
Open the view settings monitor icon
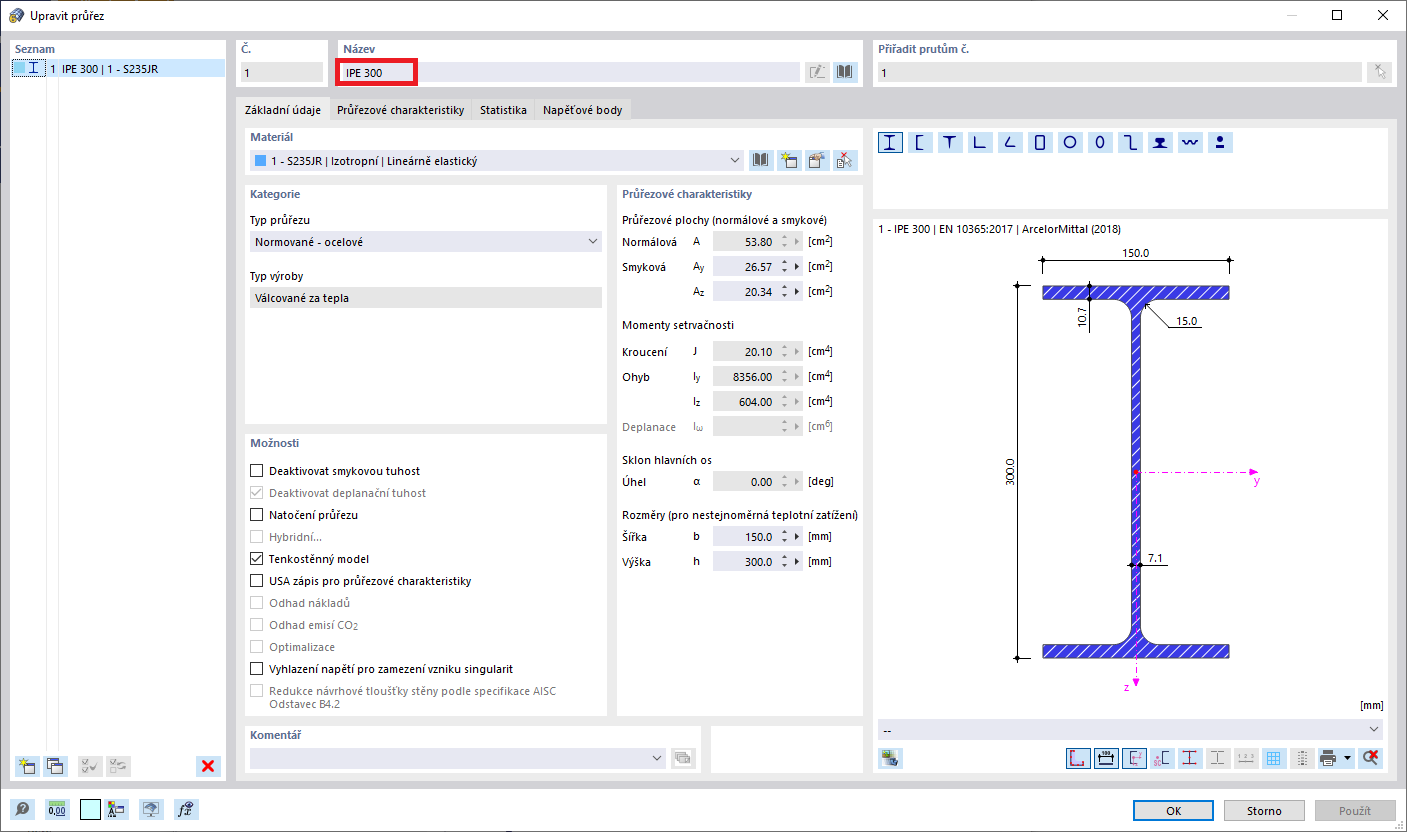(x=151, y=809)
